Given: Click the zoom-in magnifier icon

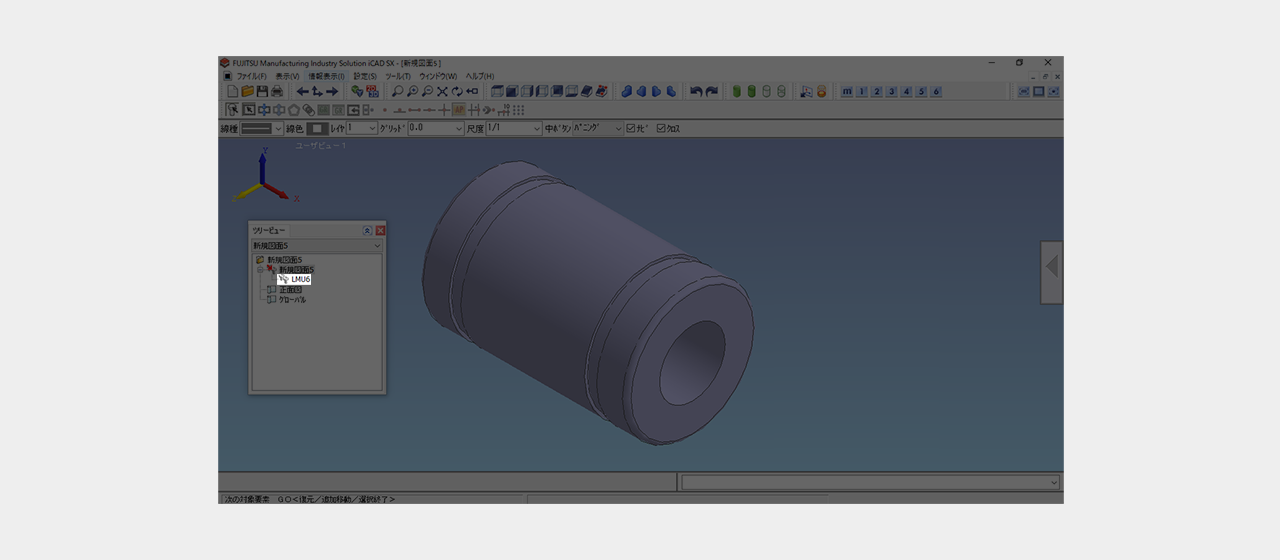Looking at the screenshot, I should [x=412, y=92].
